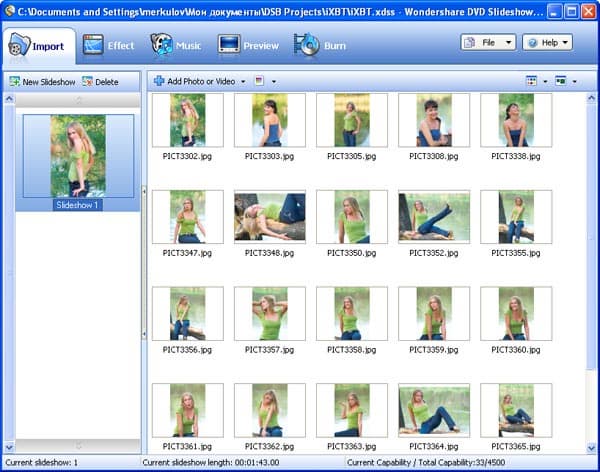Go to the Music tab
Image resolution: width=600 pixels, height=472 pixels.
click(x=176, y=46)
